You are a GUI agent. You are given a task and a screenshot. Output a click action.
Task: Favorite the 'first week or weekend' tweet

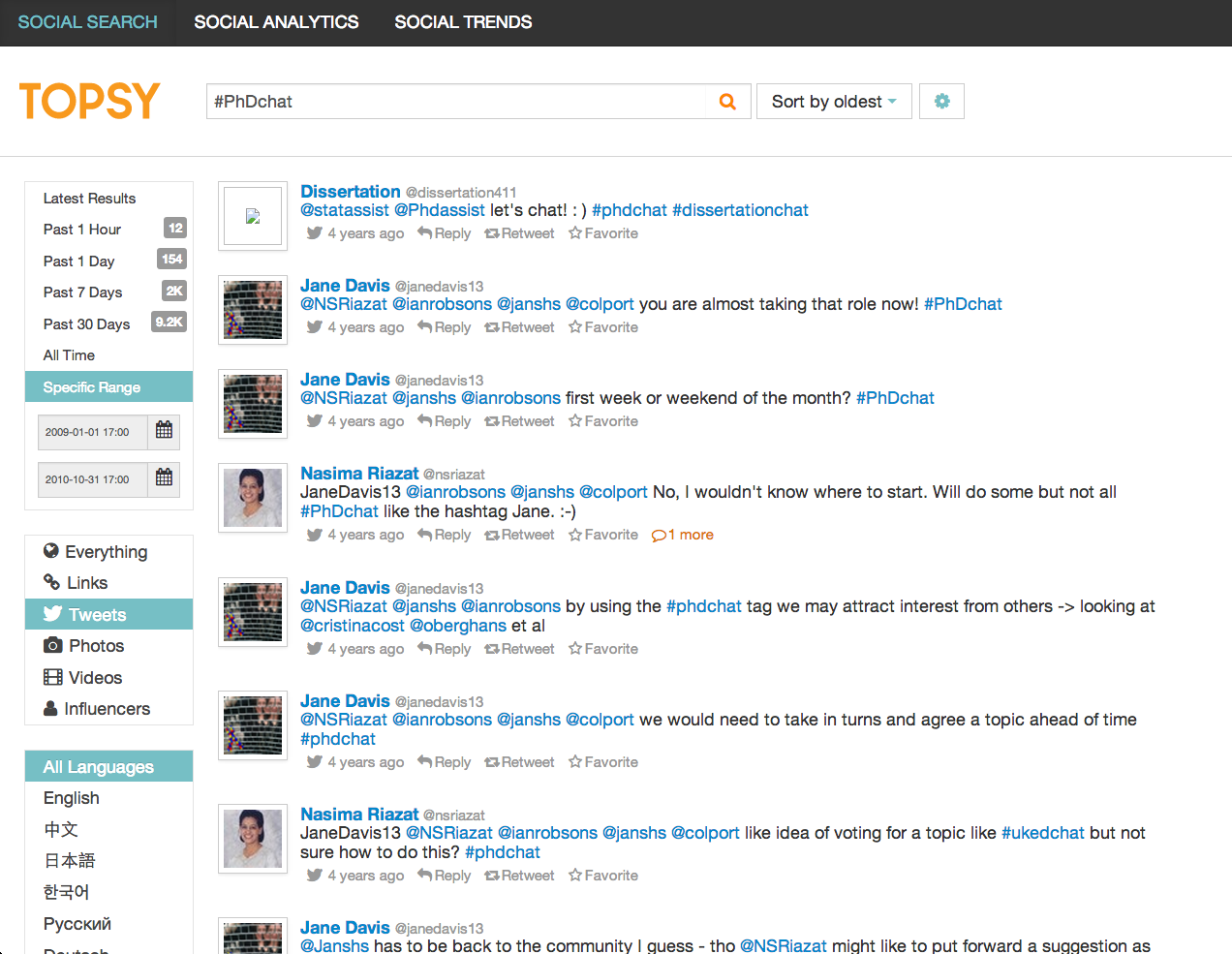pyautogui.click(x=603, y=421)
